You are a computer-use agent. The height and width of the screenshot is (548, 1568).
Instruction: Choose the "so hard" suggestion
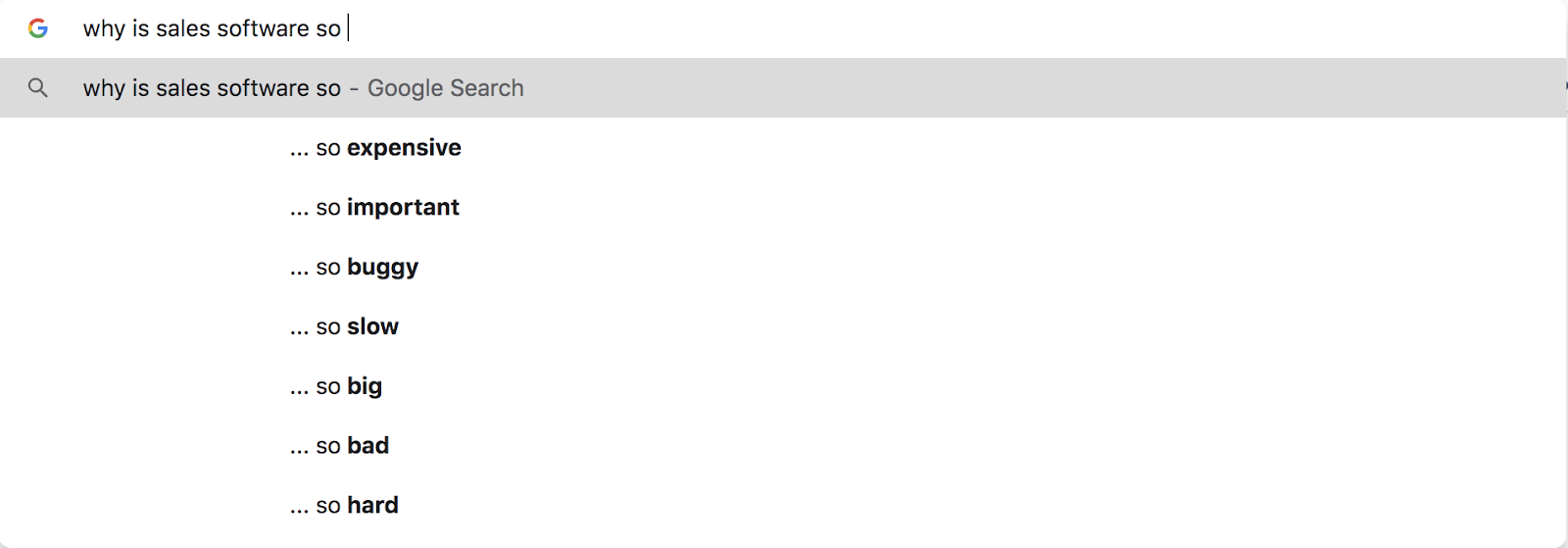344,506
